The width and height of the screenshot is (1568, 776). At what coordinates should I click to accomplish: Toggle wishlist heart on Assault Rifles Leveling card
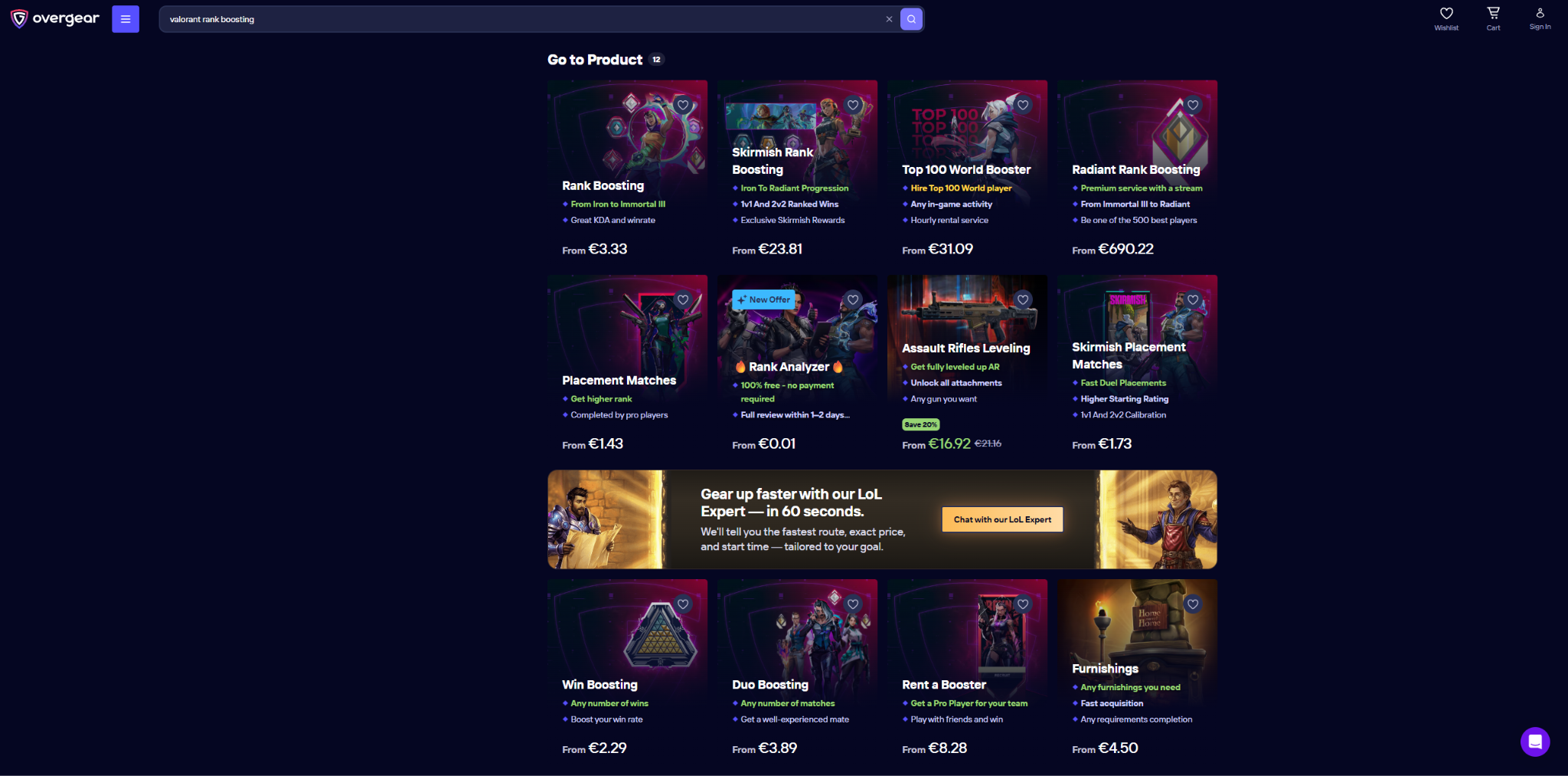point(1023,300)
